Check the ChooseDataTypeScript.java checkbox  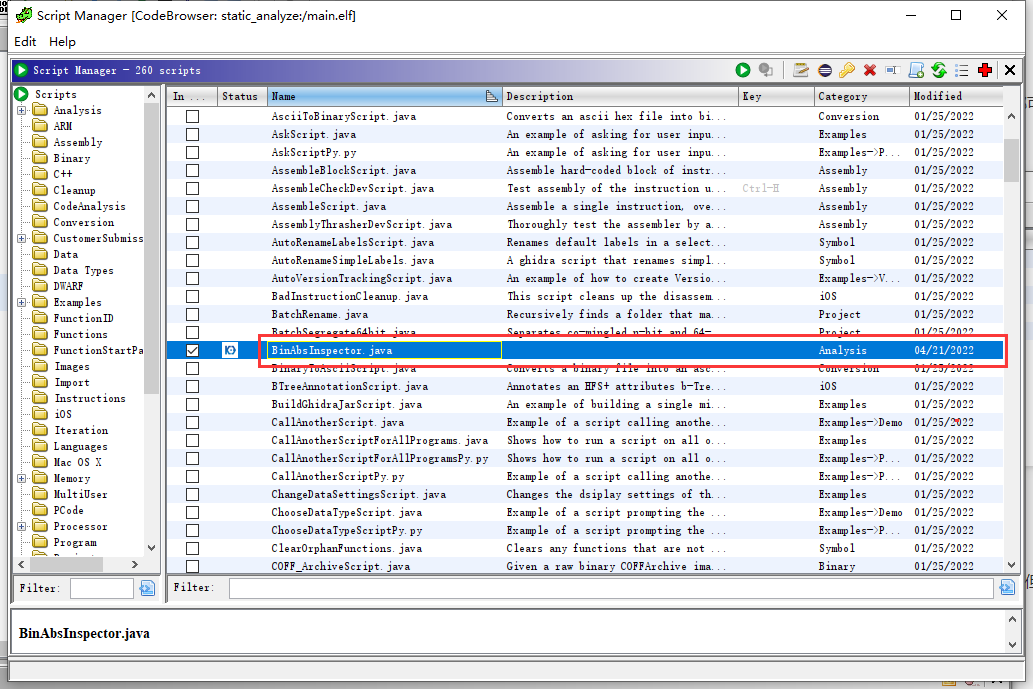[192, 512]
